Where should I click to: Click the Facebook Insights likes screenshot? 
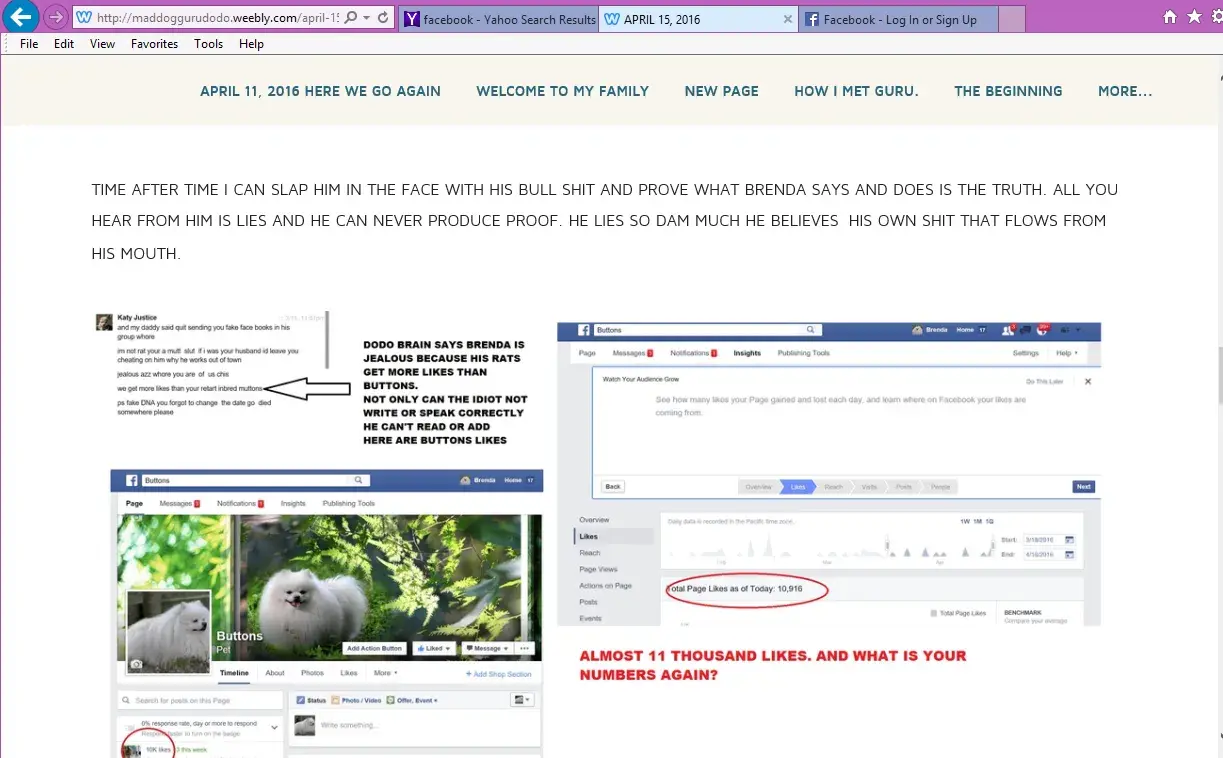click(829, 474)
